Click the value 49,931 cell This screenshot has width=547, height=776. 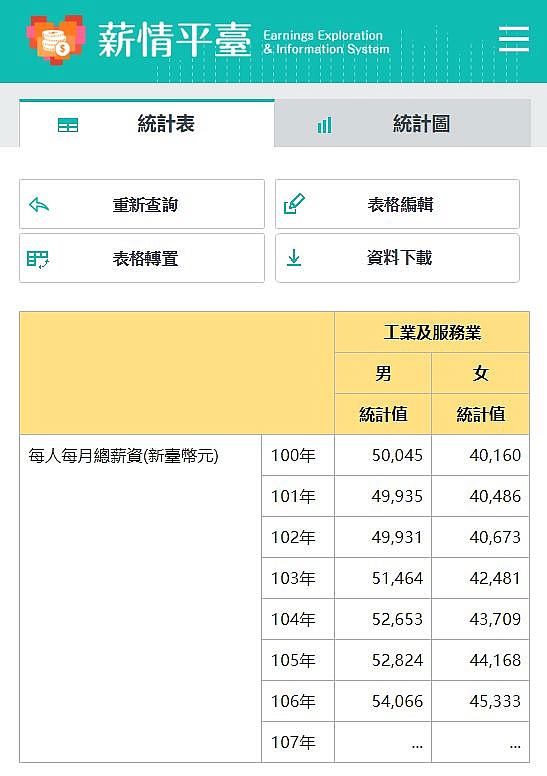click(x=383, y=537)
